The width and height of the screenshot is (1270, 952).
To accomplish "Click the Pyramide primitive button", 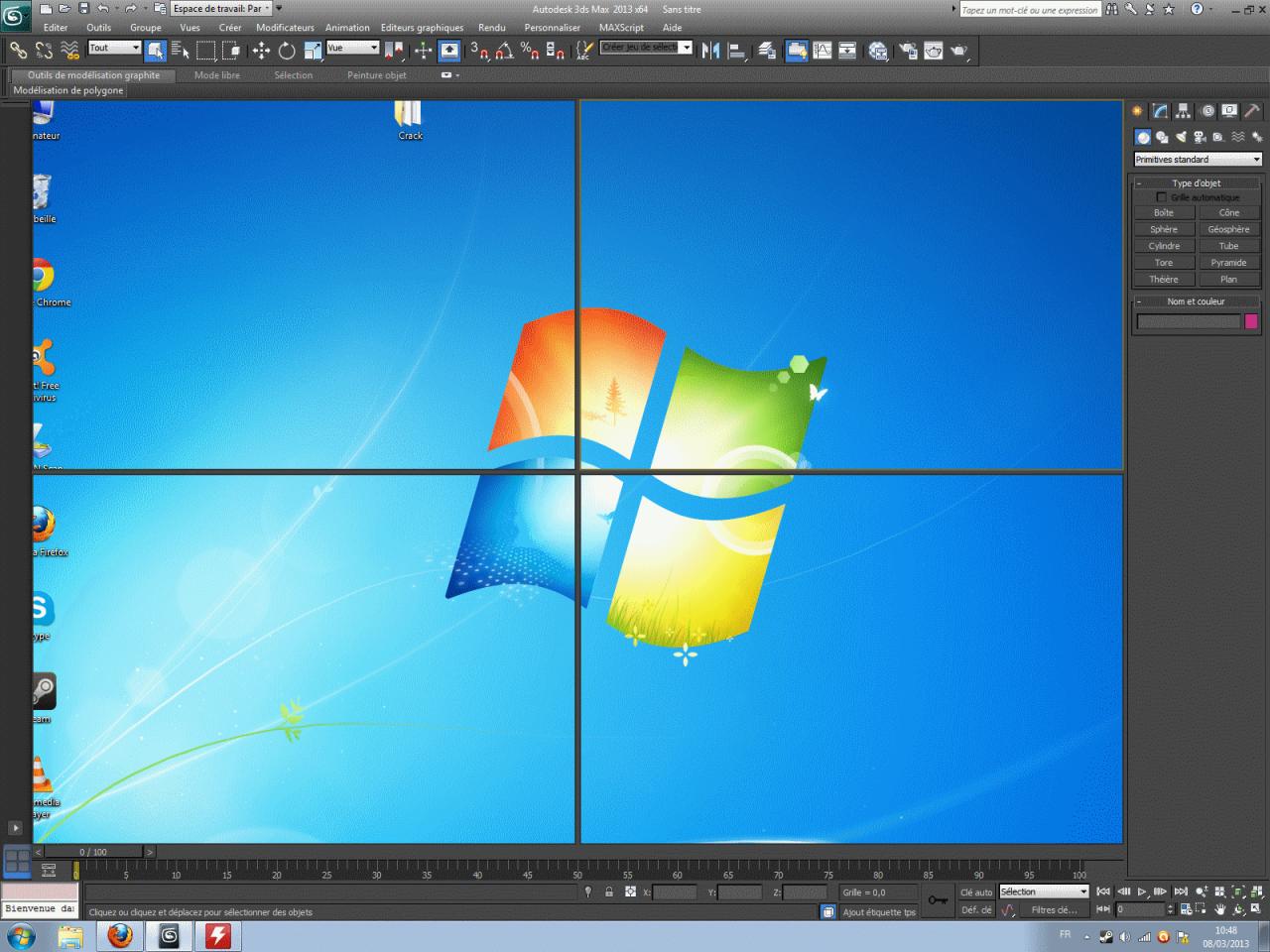I will click(1228, 263).
